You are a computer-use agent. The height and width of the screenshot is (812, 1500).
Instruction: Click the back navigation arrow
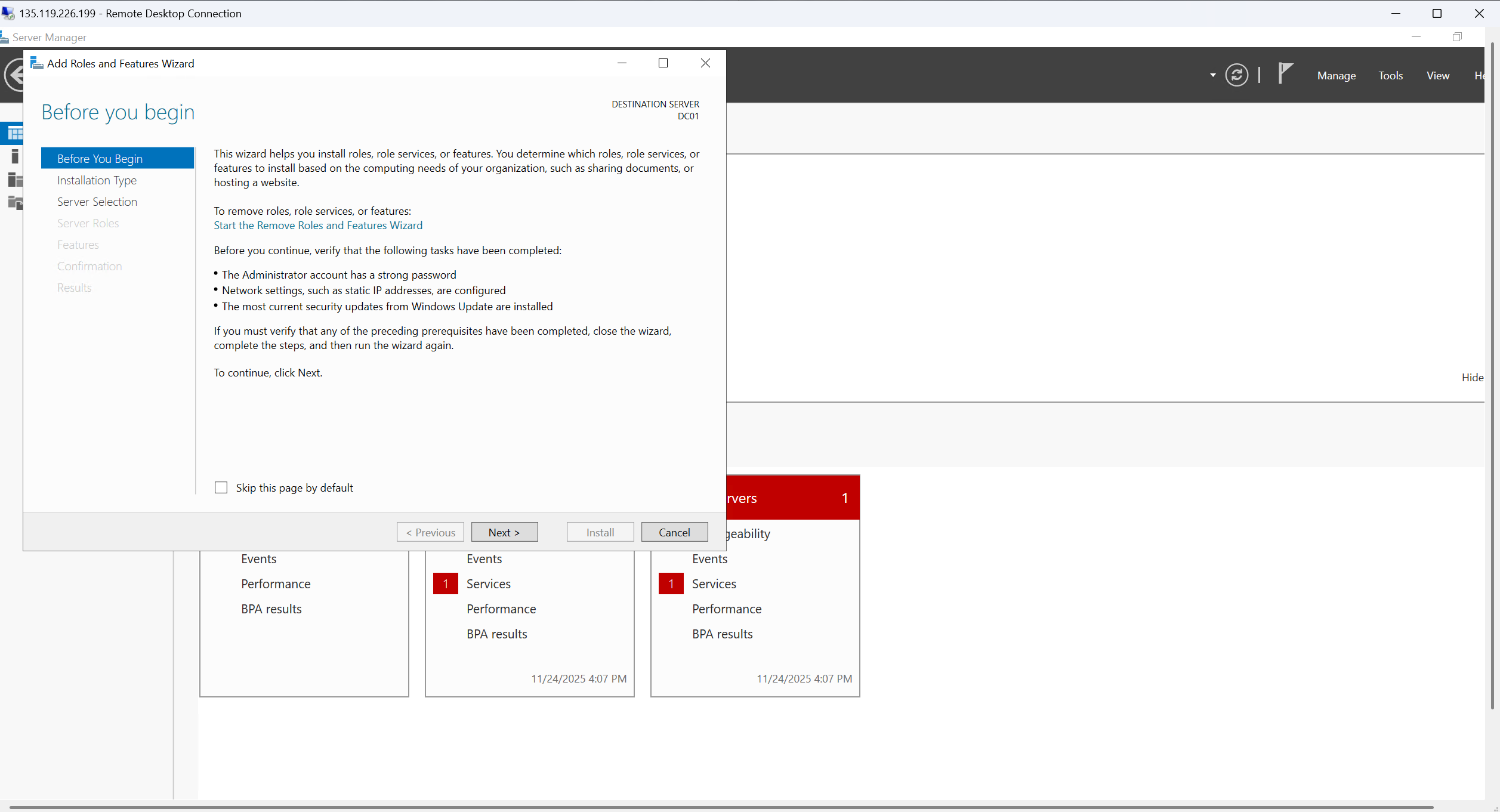pos(14,75)
